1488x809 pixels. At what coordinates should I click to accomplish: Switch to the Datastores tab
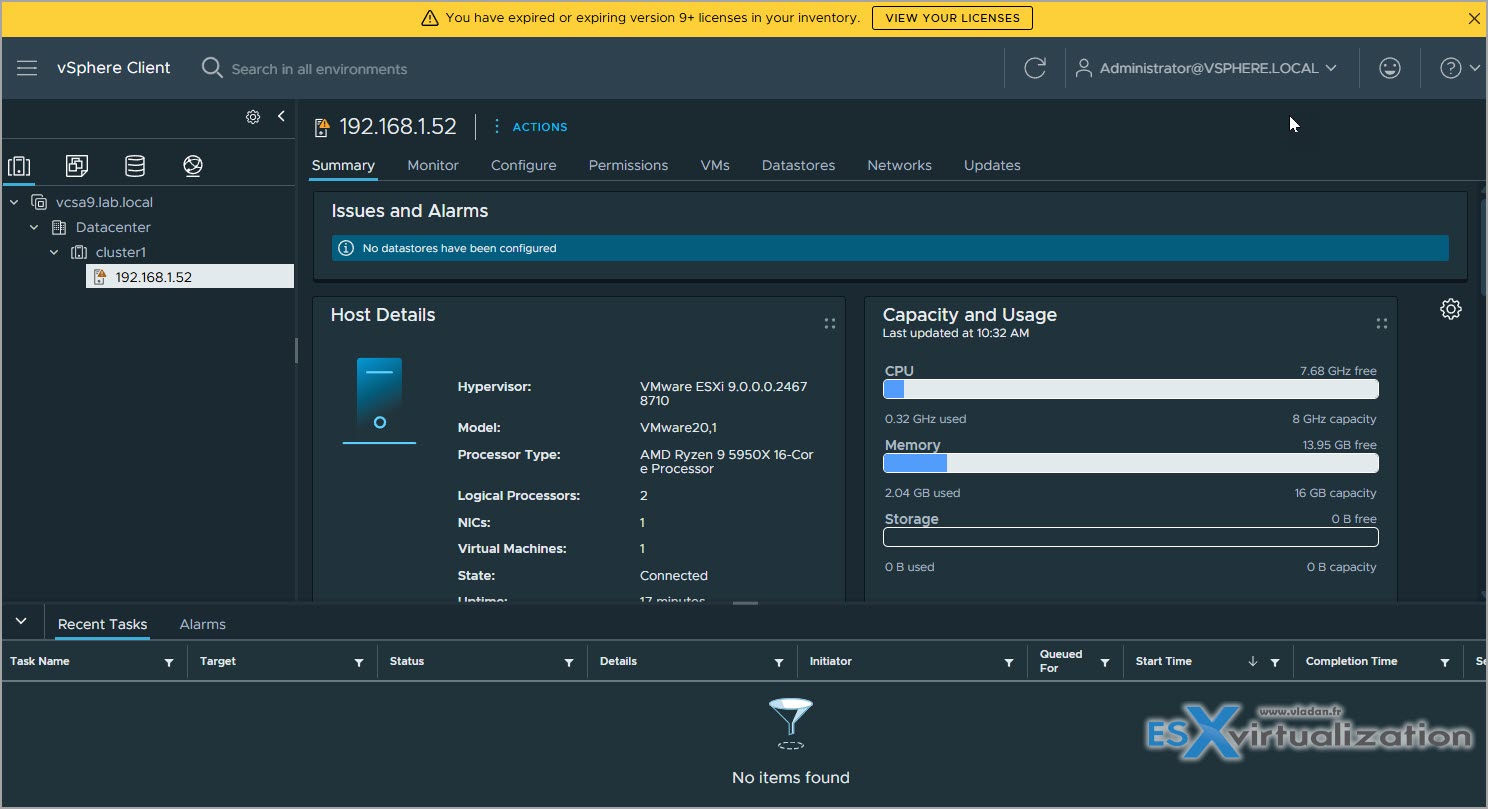pos(798,166)
